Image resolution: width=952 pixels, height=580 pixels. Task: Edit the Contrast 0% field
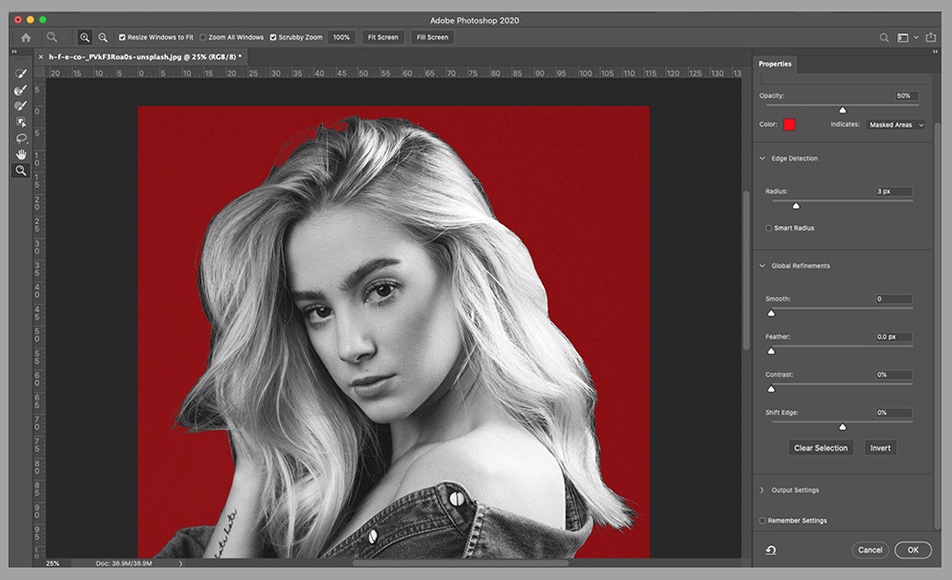pyautogui.click(x=894, y=375)
